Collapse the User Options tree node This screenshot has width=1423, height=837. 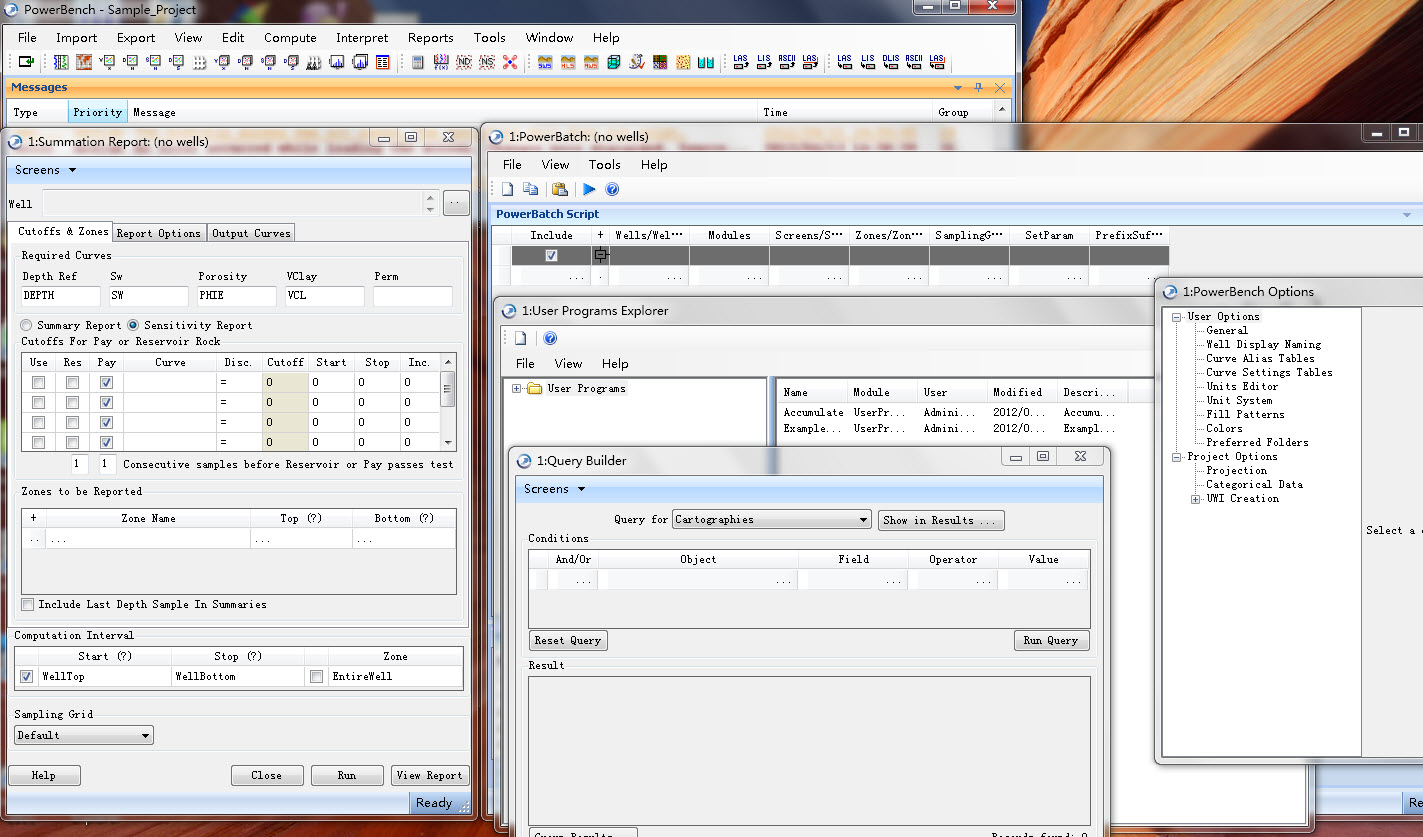[1176, 316]
